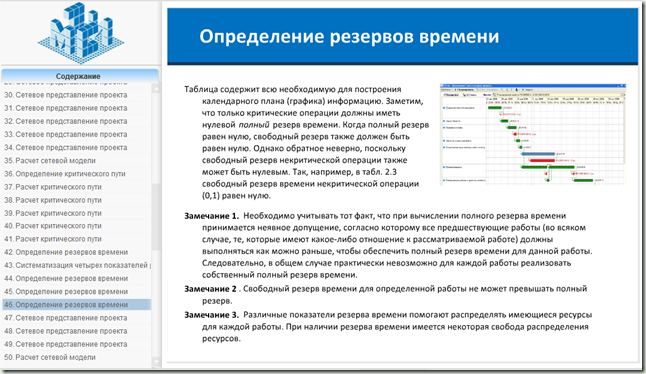Image resolution: width=646 pixels, height=374 pixels.
Task: Jump to 42. Определение резервов времени
Action: [x=77, y=252]
